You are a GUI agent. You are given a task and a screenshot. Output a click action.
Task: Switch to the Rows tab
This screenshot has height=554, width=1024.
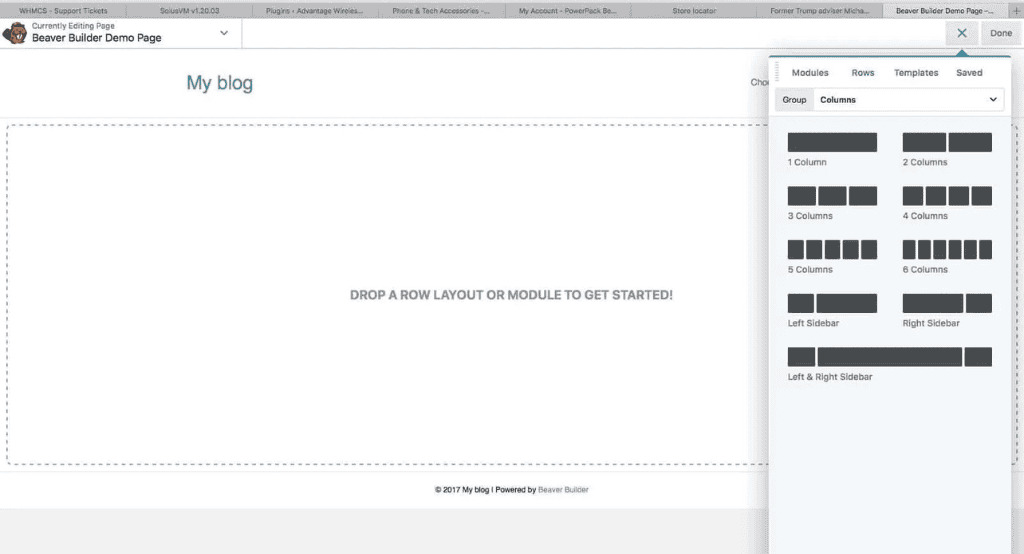[863, 73]
